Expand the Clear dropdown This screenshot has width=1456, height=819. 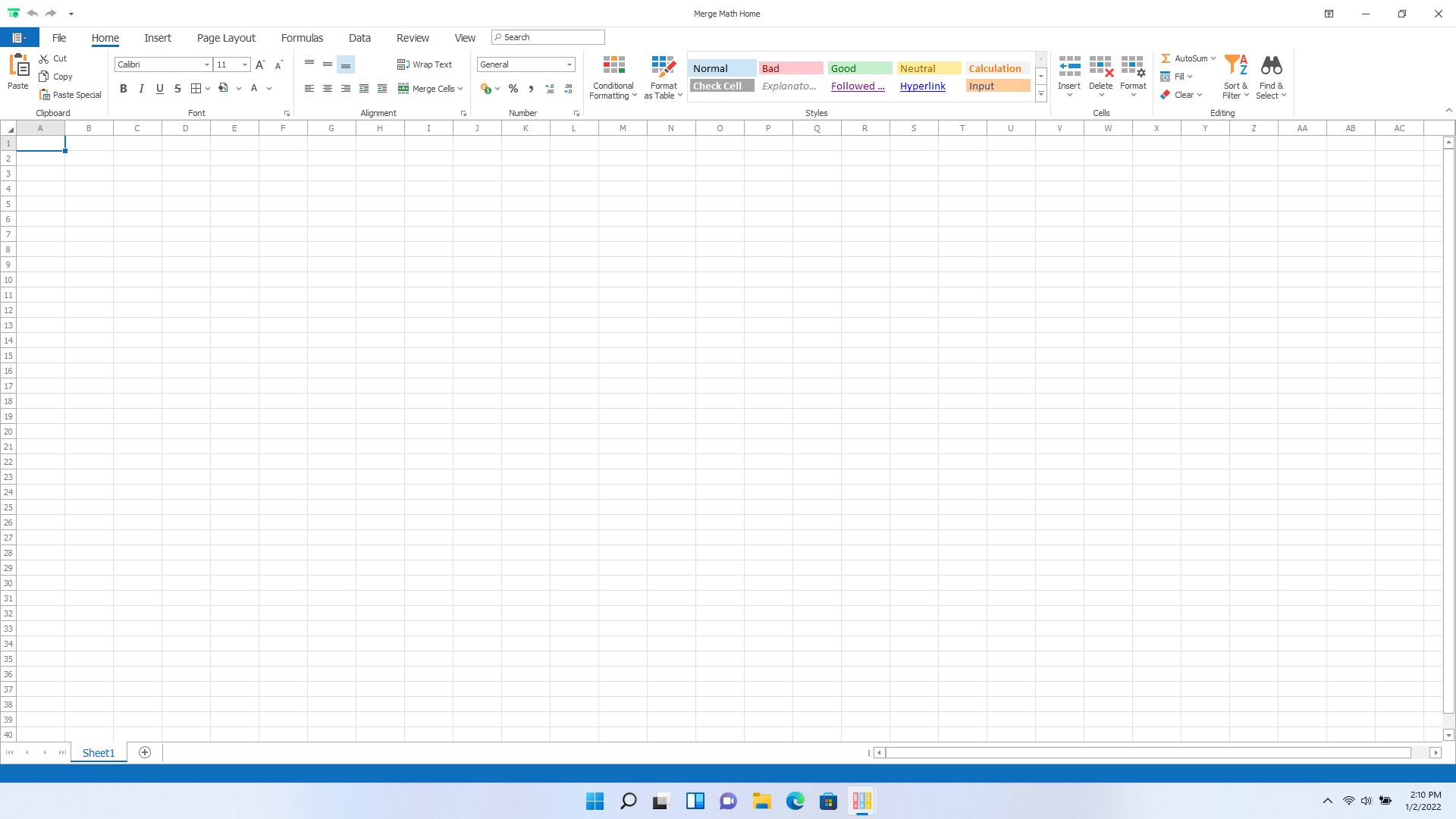[x=1200, y=95]
